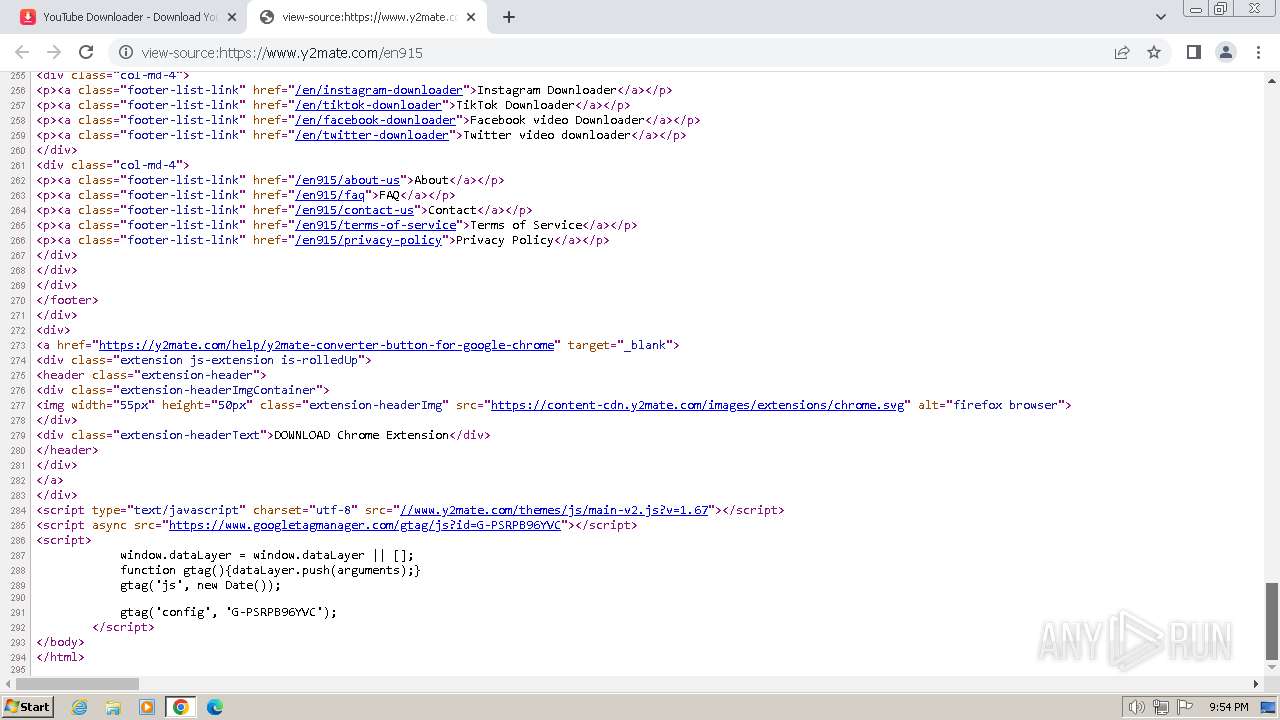Click the 'DOWNLOAD Chrome Extension' text
Screen dimensions: 1280x720
pyautogui.click(x=361, y=435)
